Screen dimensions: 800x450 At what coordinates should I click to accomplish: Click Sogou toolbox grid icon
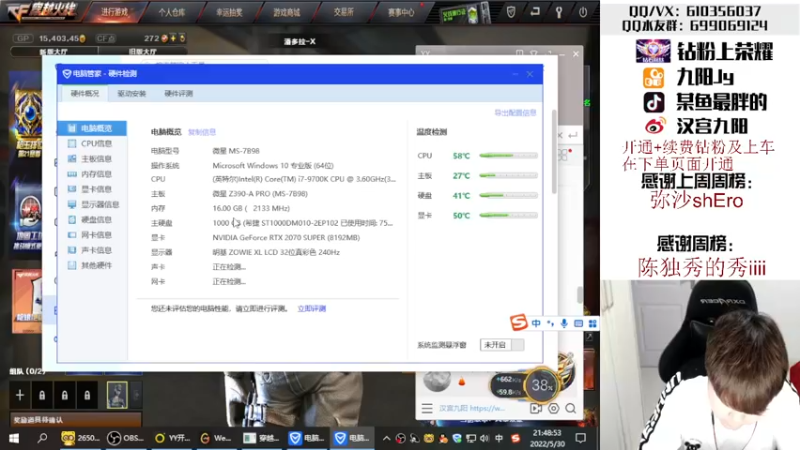[x=592, y=323]
